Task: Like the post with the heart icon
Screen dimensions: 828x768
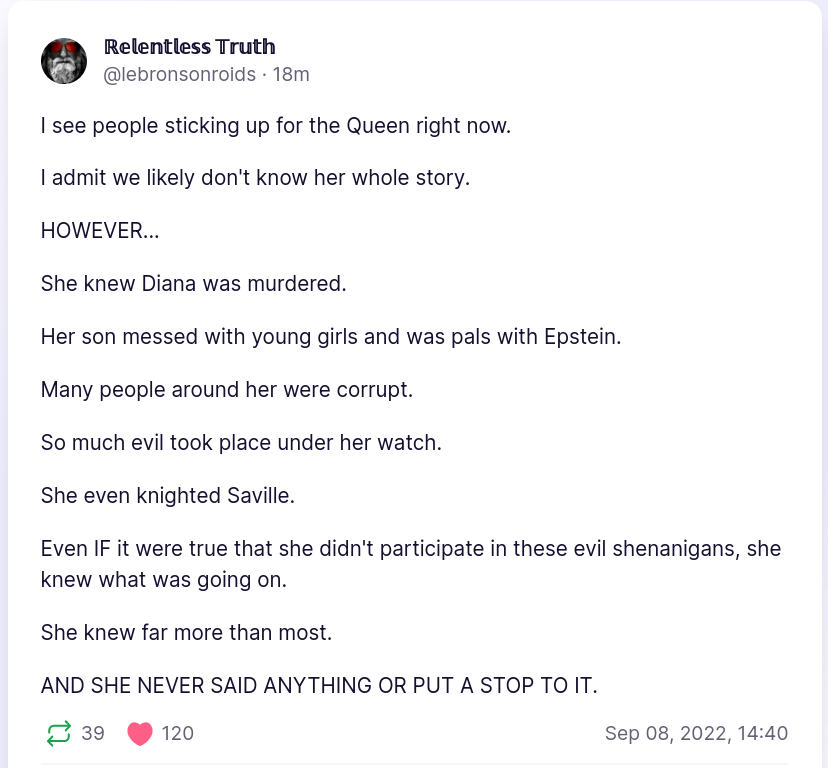Action: click(140, 734)
